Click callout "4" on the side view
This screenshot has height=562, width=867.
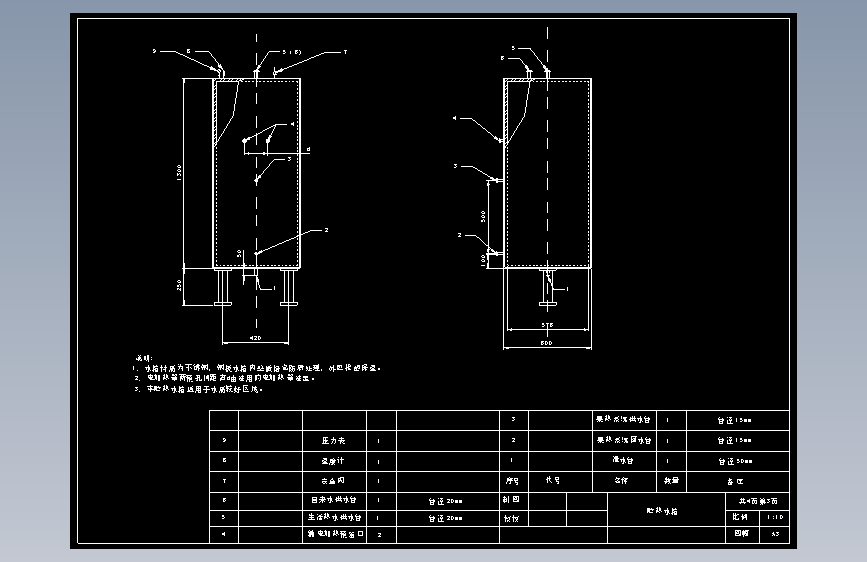click(455, 118)
